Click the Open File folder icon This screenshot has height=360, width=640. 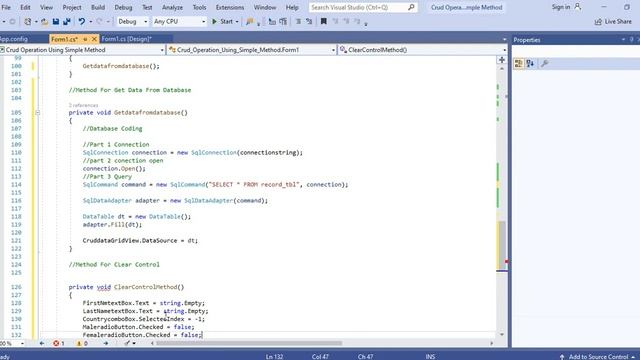coord(44,22)
